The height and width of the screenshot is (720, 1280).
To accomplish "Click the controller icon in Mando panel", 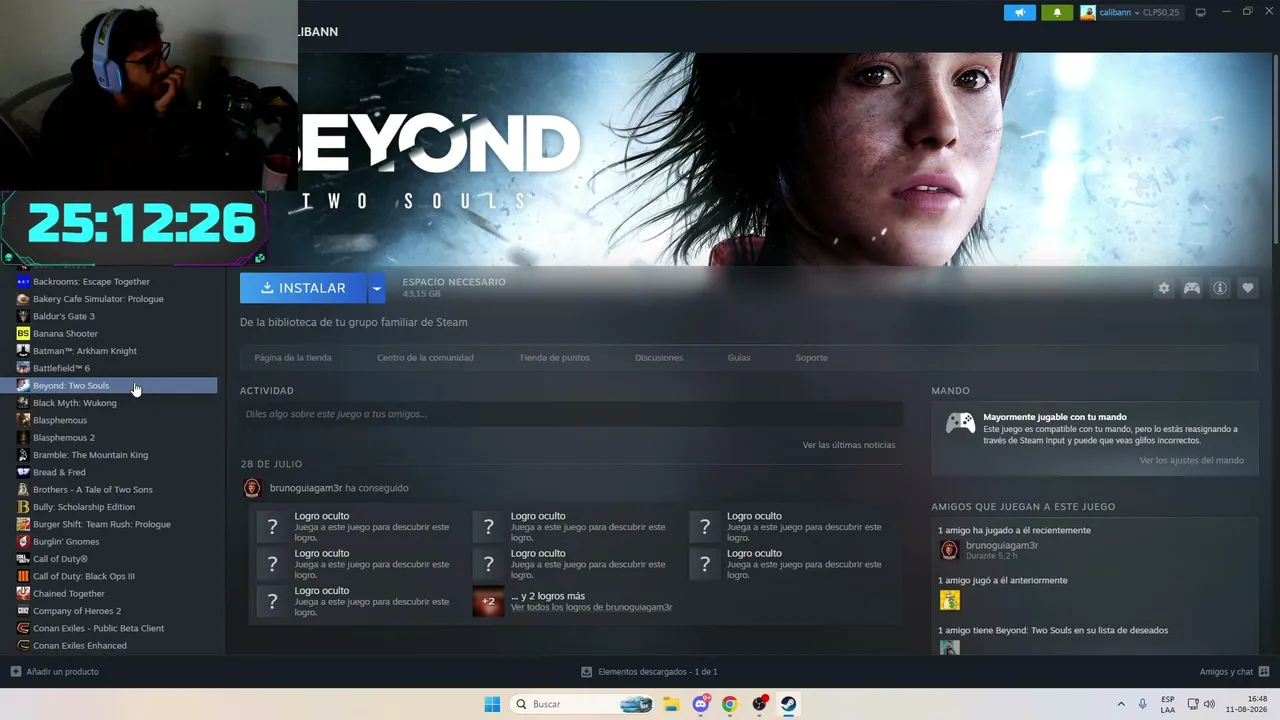I will (x=961, y=423).
